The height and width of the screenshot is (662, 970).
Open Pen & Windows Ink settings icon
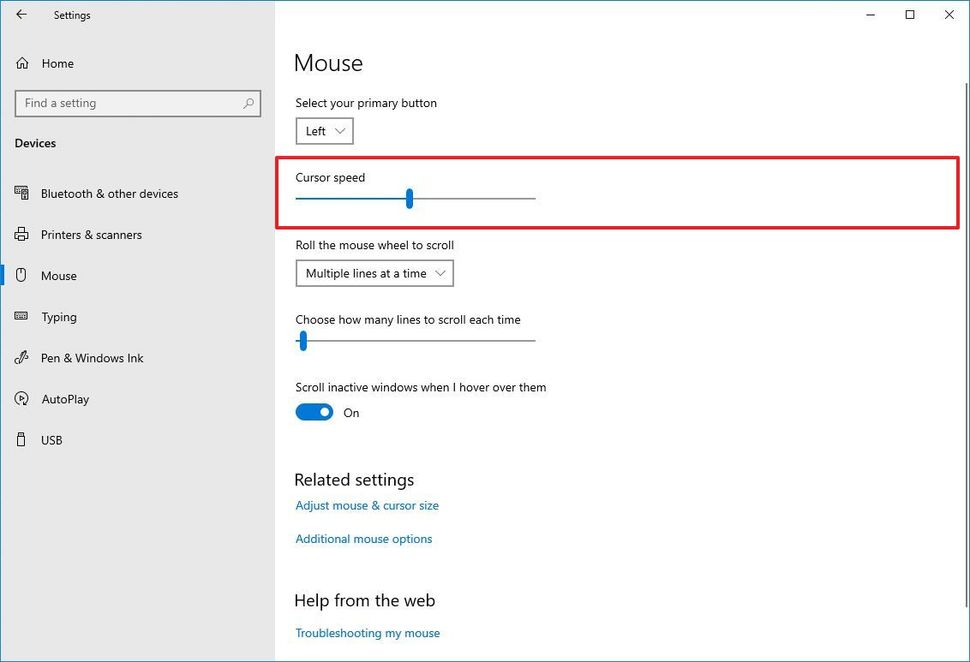pos(21,357)
